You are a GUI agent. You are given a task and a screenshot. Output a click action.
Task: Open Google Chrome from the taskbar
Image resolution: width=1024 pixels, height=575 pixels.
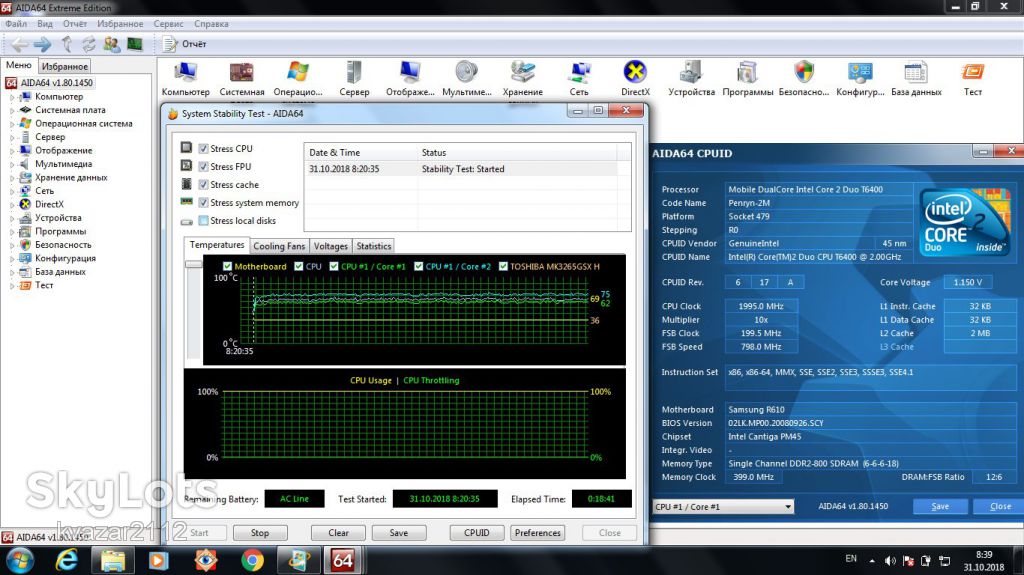click(x=252, y=561)
